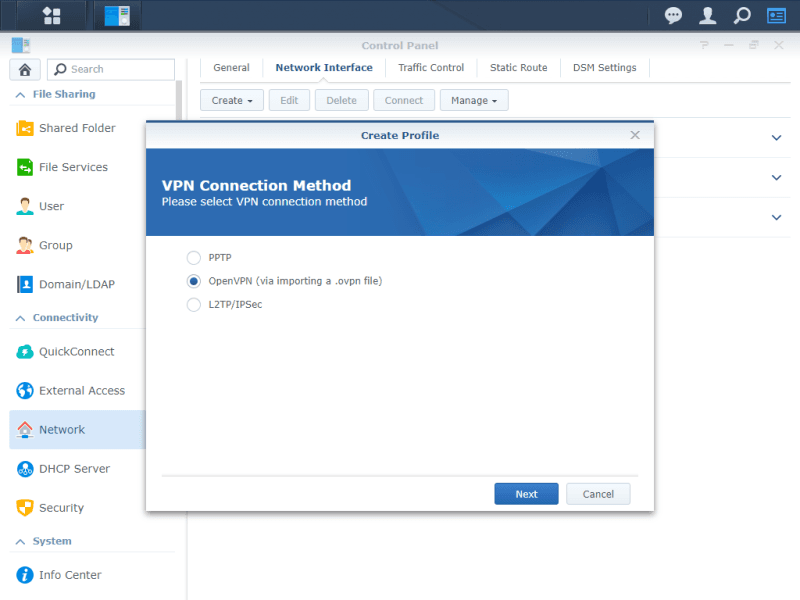Screen dimensions: 800x600
Task: Select the PPTP radio button
Action: click(x=194, y=258)
